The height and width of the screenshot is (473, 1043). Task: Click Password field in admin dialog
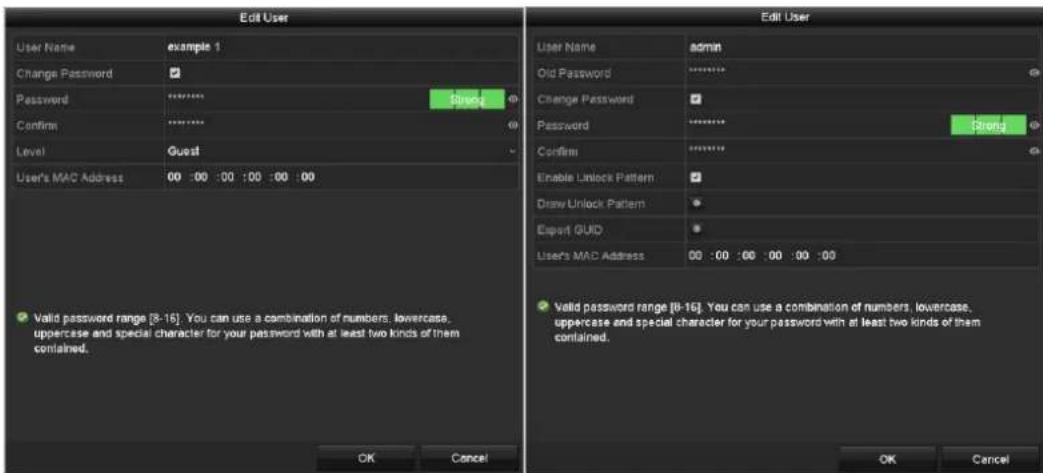[x=817, y=125]
